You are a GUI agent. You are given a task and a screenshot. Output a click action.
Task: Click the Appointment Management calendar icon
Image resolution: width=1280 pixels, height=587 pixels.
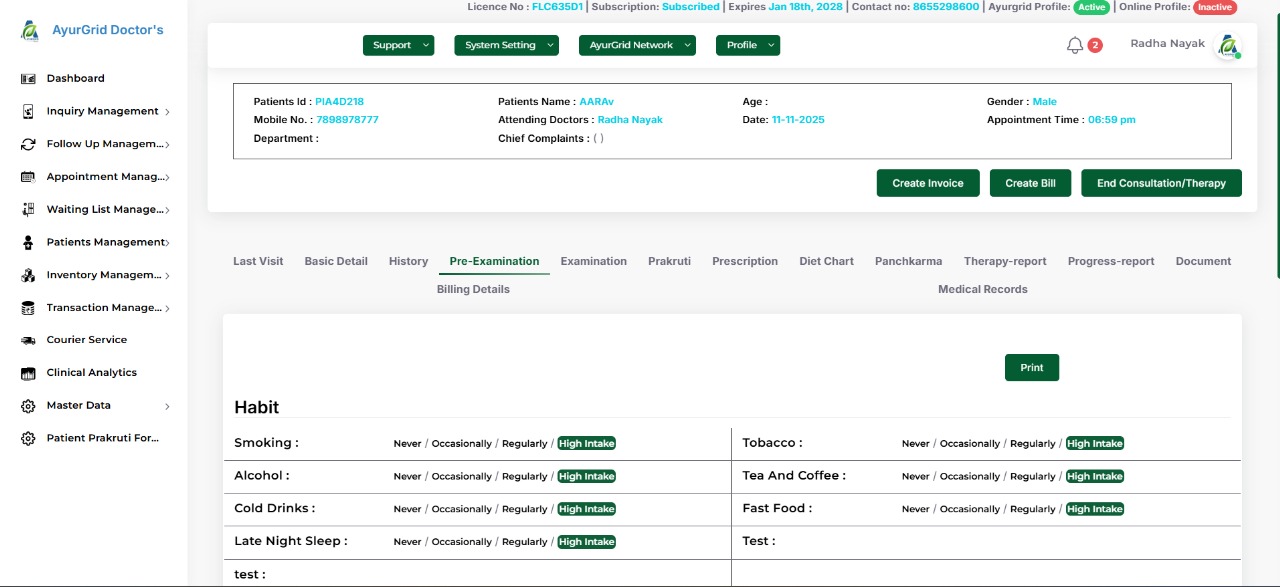click(x=28, y=177)
